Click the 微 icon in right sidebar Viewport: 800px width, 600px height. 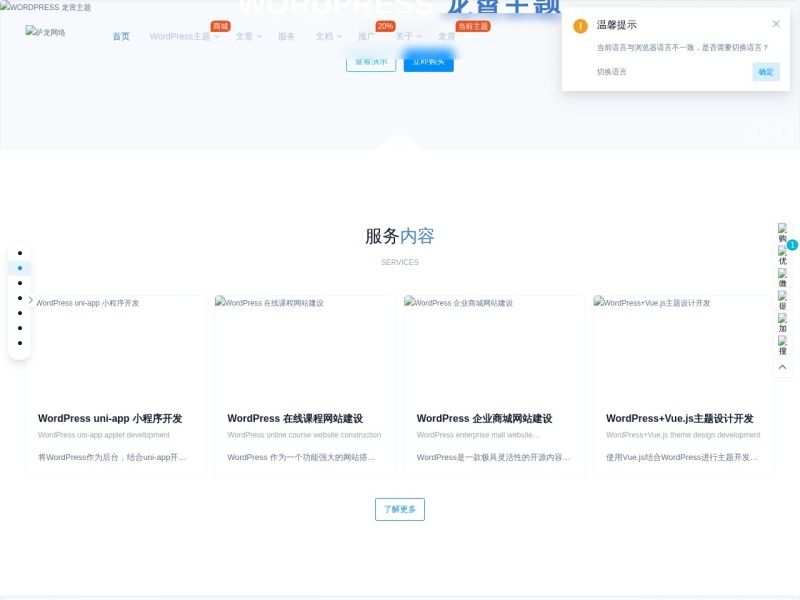[782, 278]
